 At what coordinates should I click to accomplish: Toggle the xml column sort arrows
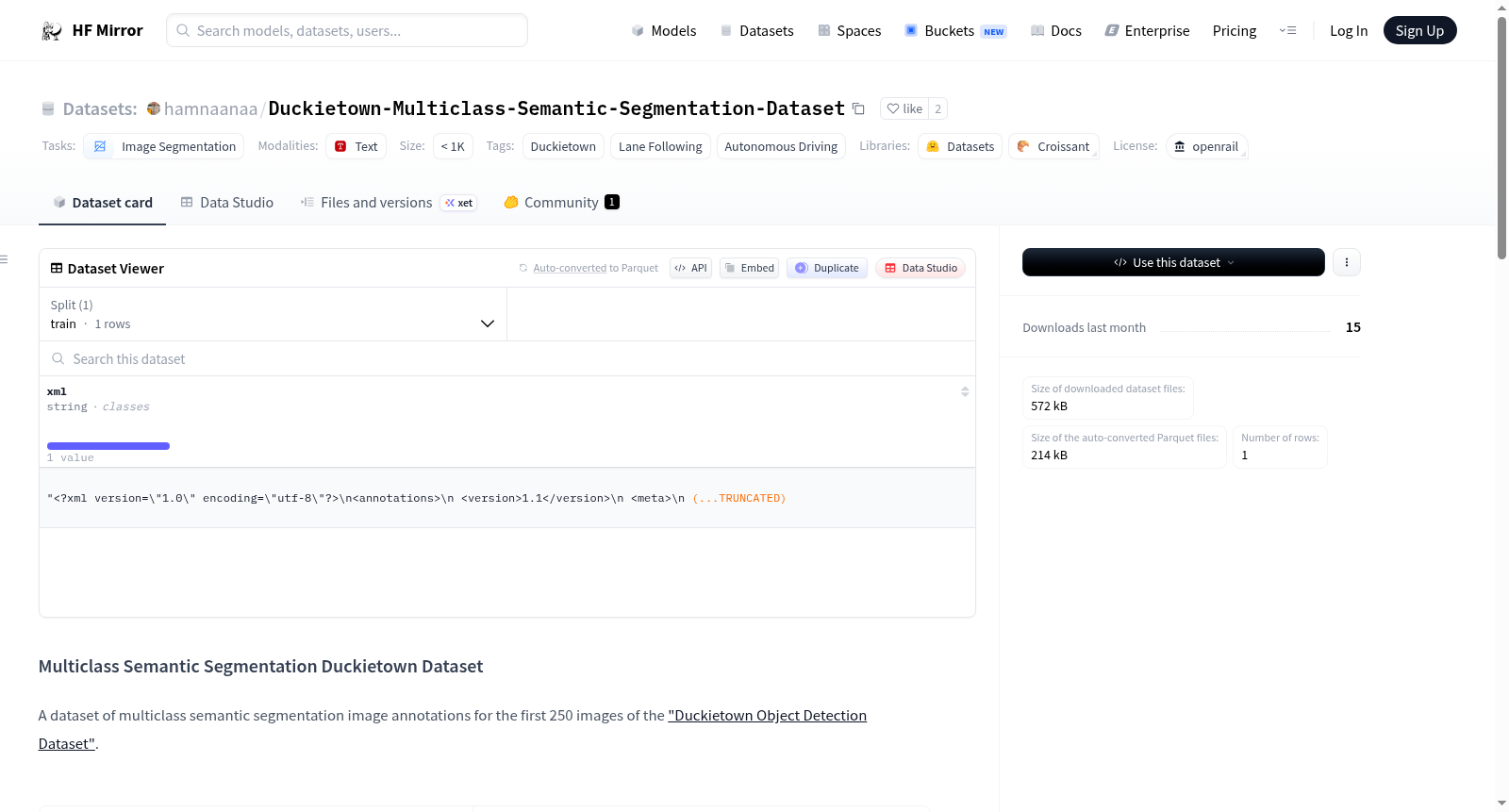(965, 391)
